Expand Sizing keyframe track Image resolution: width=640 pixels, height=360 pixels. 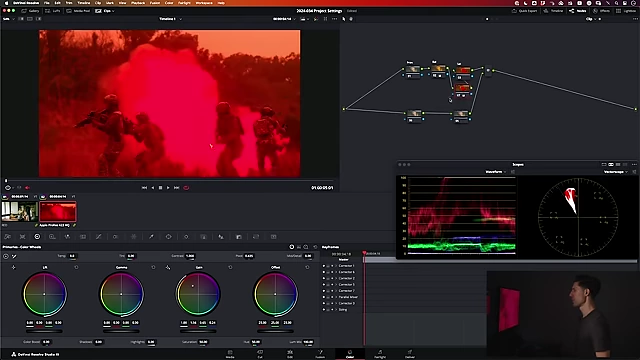coord(336,309)
